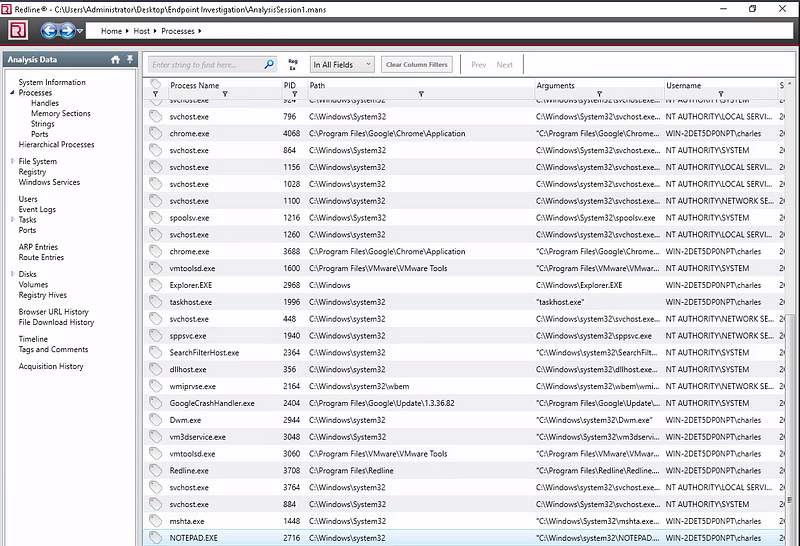Open Tags and Comments
This screenshot has height=546, width=800.
tap(54, 349)
